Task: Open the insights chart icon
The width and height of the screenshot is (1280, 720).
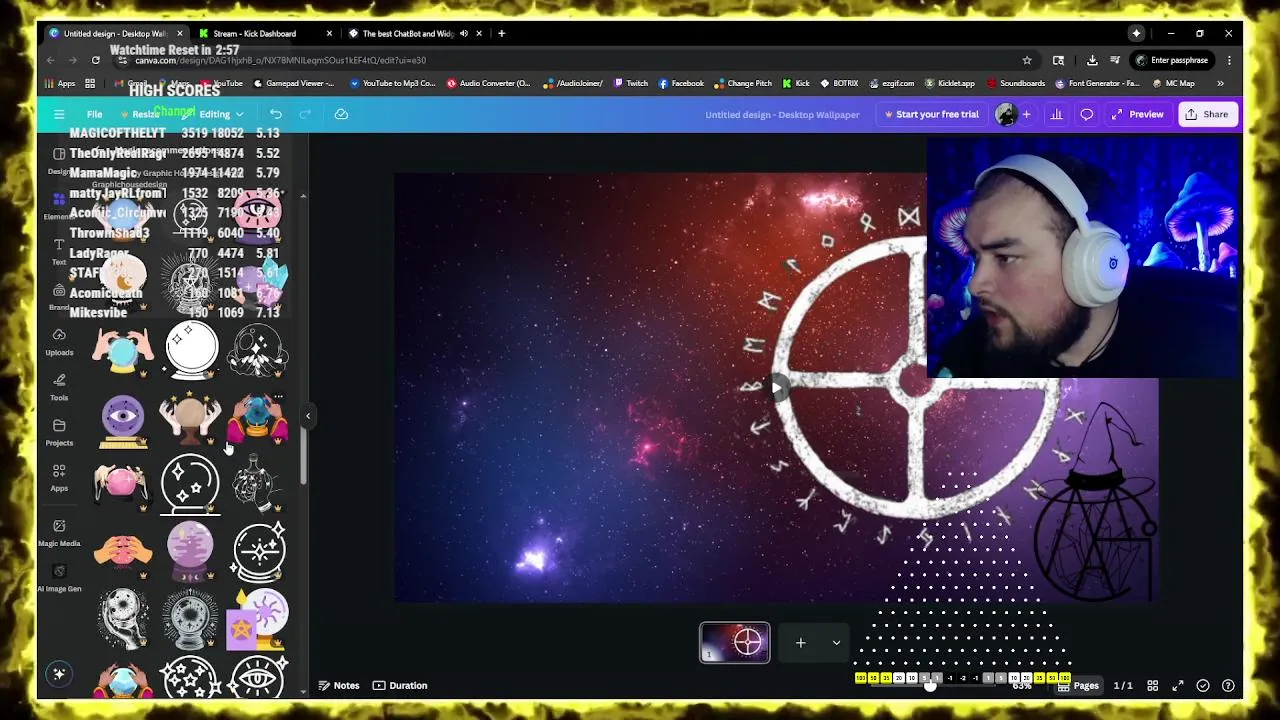Action: 1056,114
